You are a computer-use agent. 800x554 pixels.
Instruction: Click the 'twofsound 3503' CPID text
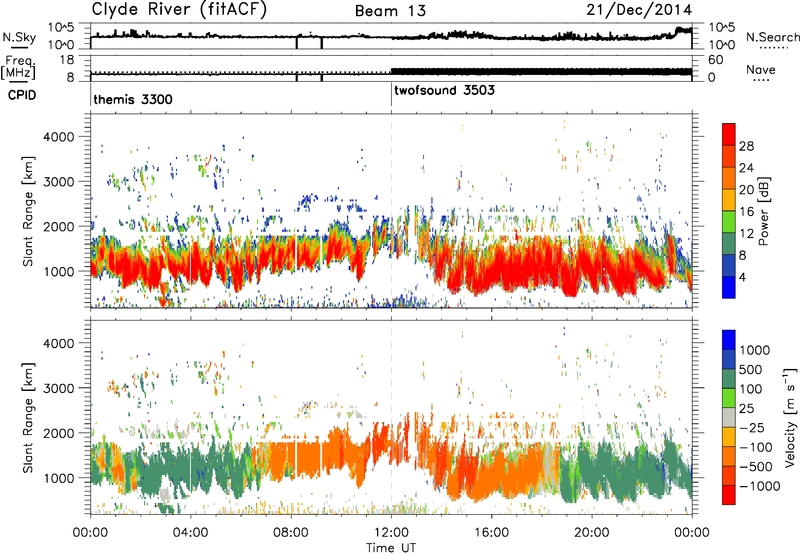(444, 90)
